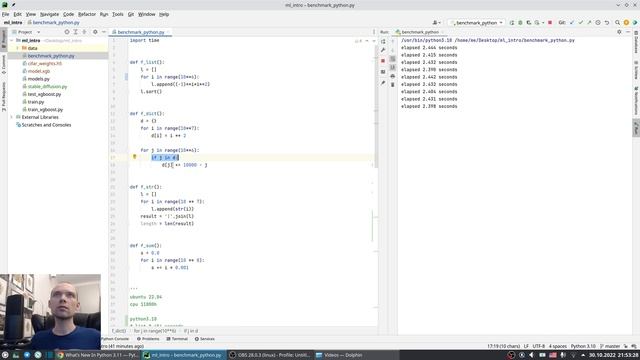Viewport: 640px width, 360px height.
Task: Click the yellow intention bulb in the gutter
Action: [134, 157]
